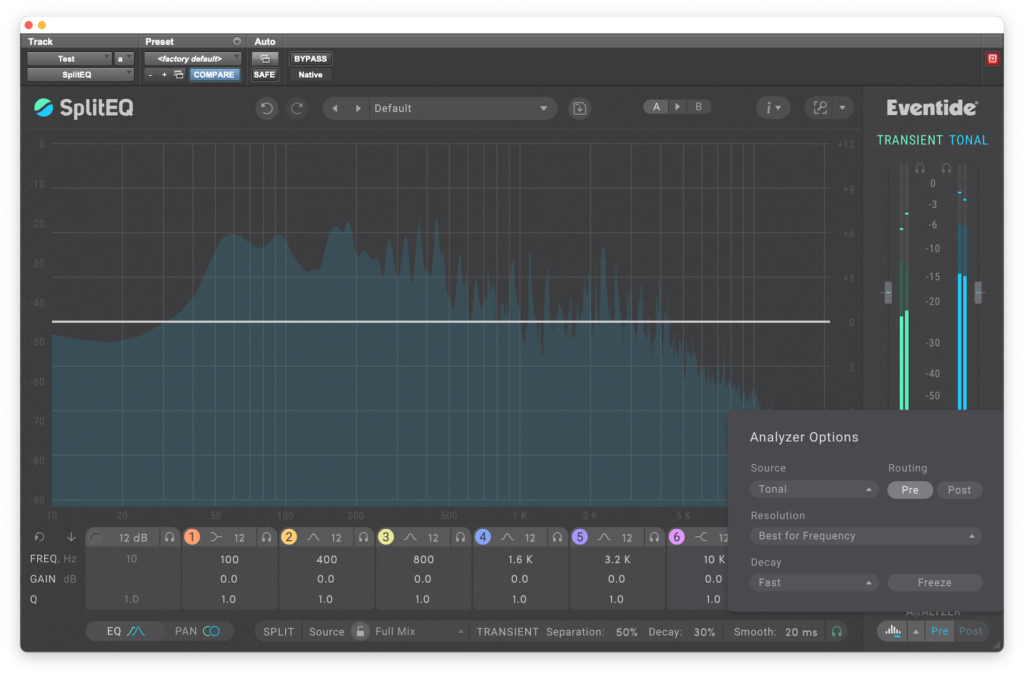Select Post routing in Analyzer Options
This screenshot has width=1024, height=676.
point(959,490)
